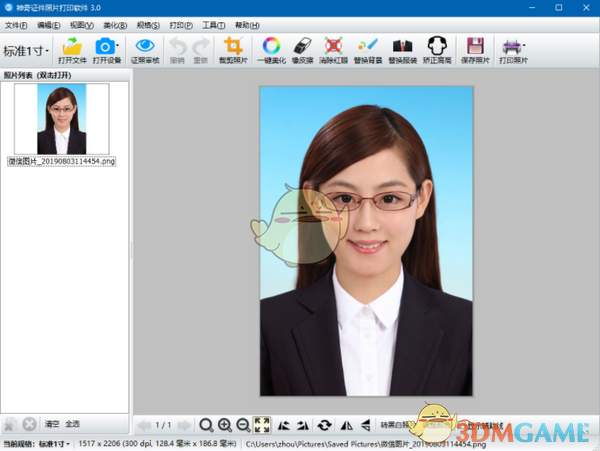
Task: Click the Replace Background tool
Action: click(367, 46)
